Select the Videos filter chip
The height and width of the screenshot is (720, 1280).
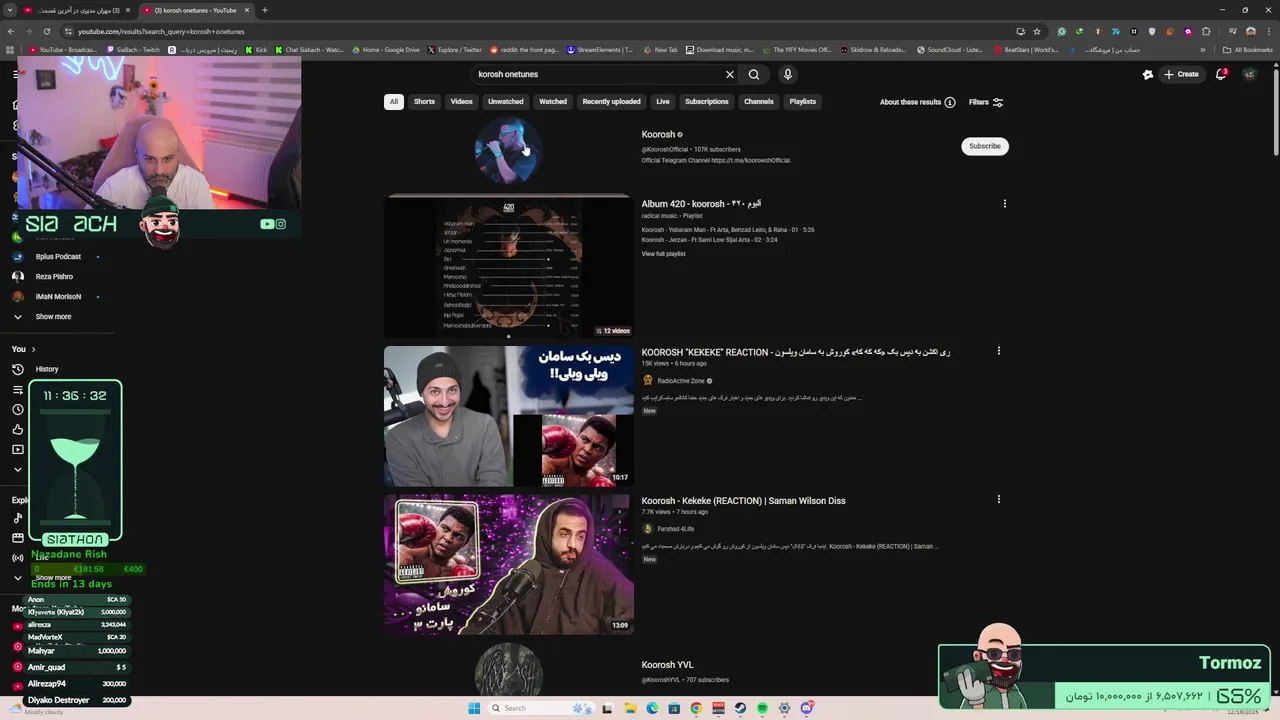[461, 101]
